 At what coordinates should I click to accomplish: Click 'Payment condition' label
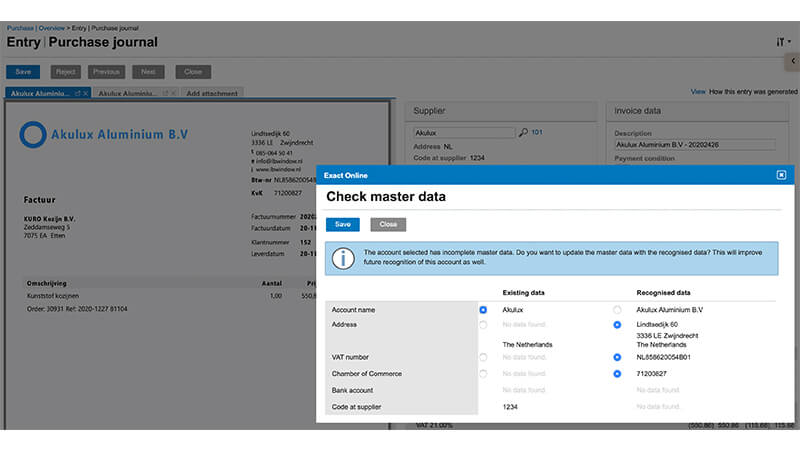coord(644,159)
